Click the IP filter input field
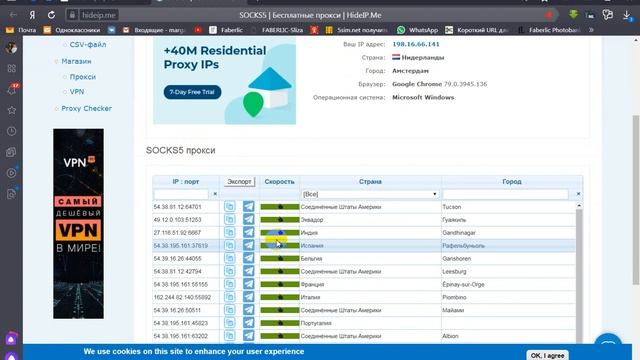640x360 pixels. [181, 194]
